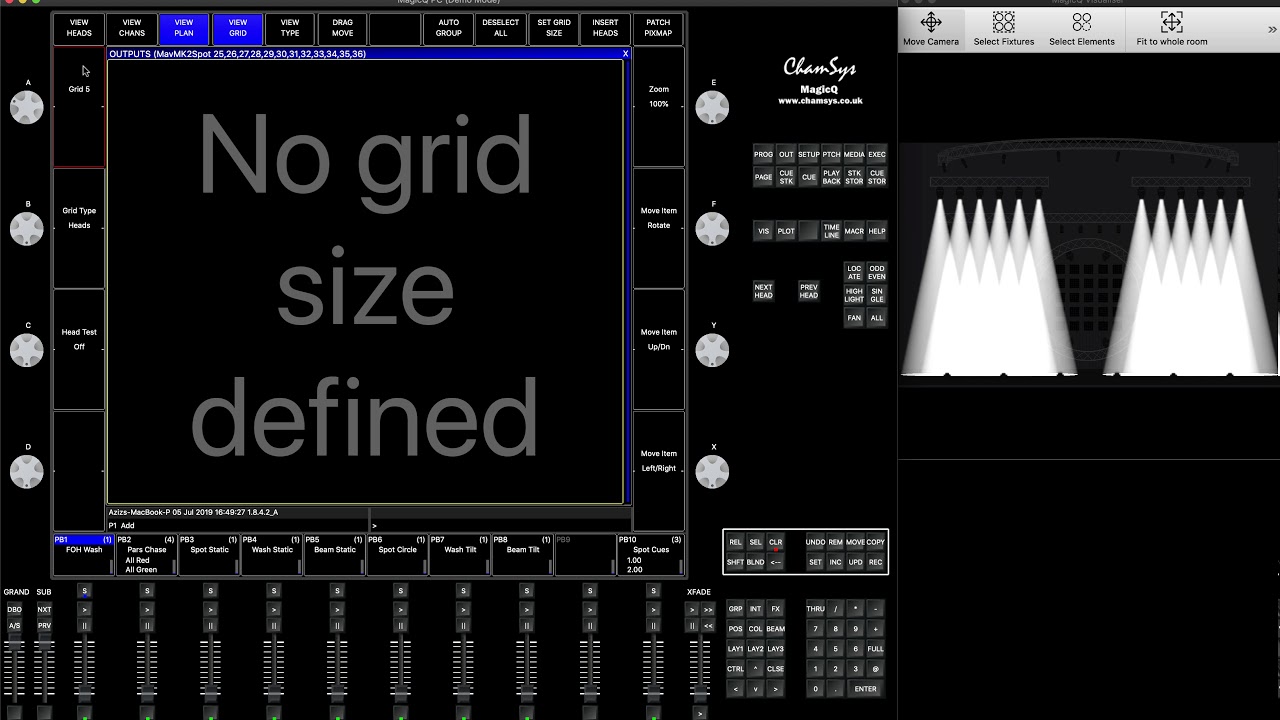Click the Zoom 100% soft button
Screen dimensions: 1280x720
(658, 107)
